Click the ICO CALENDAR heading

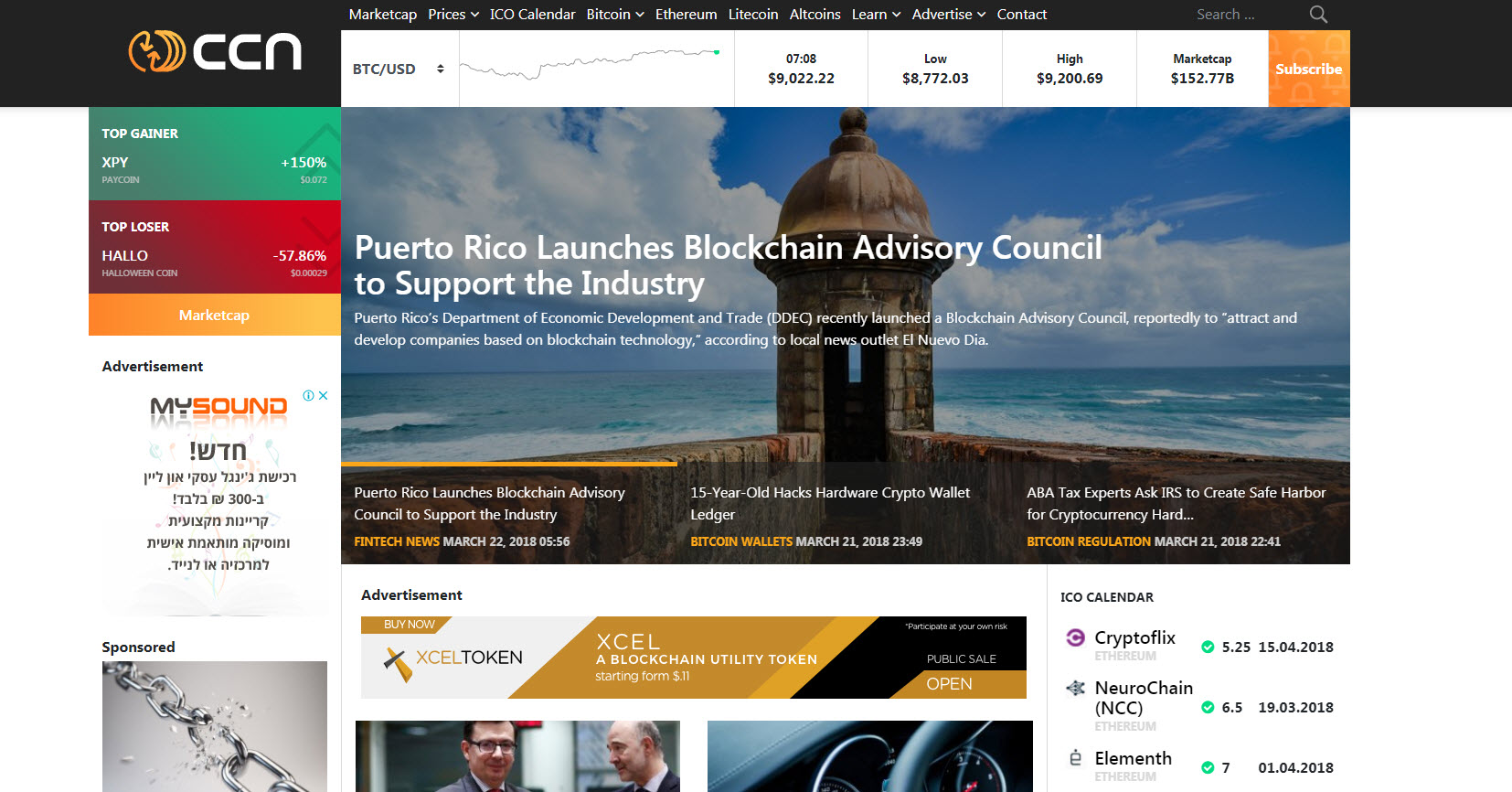(1107, 597)
